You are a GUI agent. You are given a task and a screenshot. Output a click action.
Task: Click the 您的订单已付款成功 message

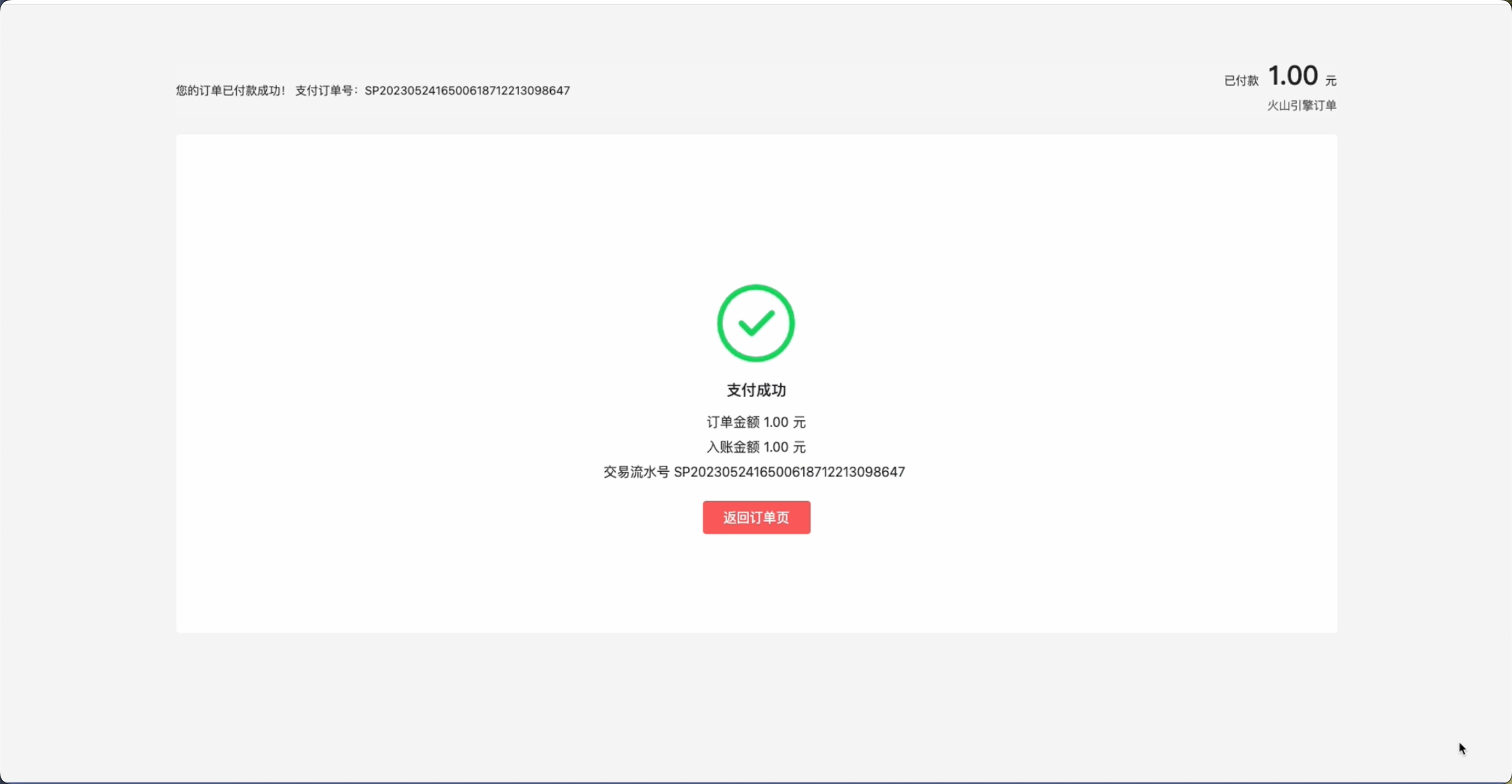pos(230,91)
